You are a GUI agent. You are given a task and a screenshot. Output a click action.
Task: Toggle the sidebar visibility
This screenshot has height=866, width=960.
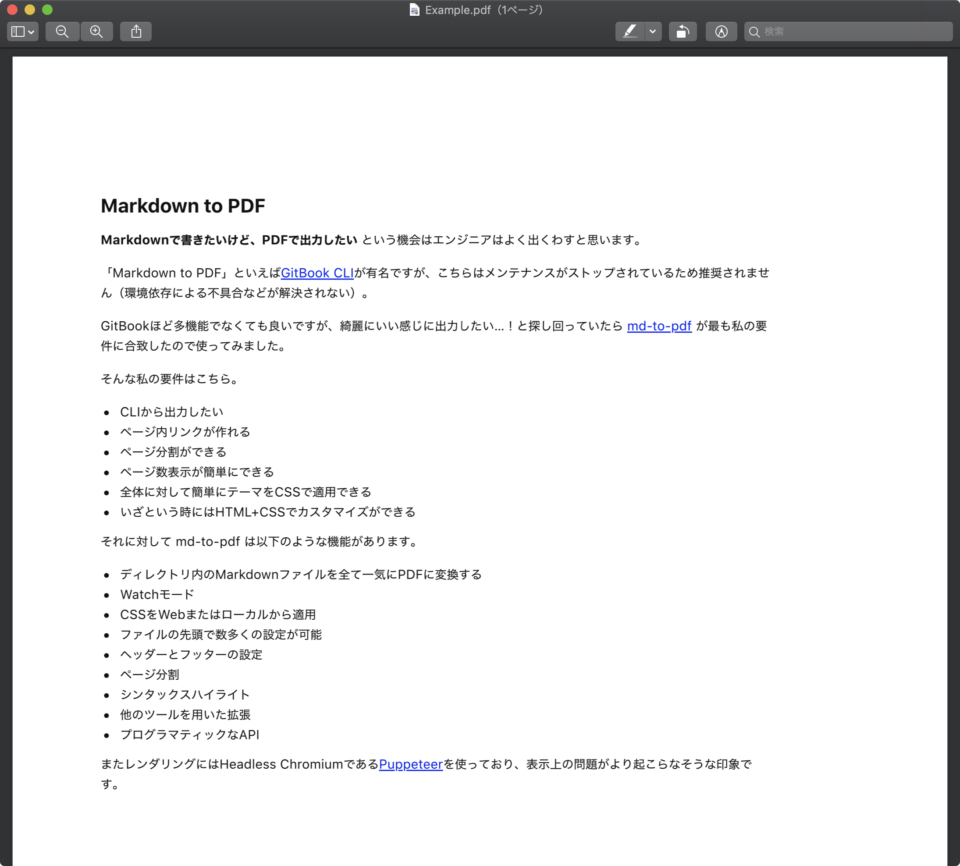[16, 31]
